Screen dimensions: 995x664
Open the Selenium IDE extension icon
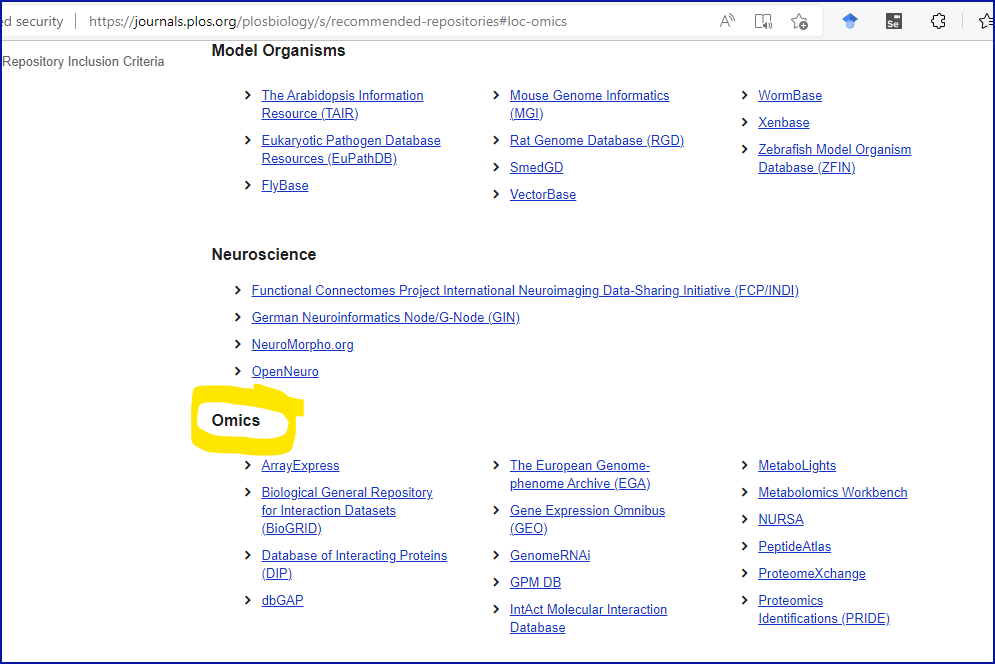pyautogui.click(x=893, y=21)
